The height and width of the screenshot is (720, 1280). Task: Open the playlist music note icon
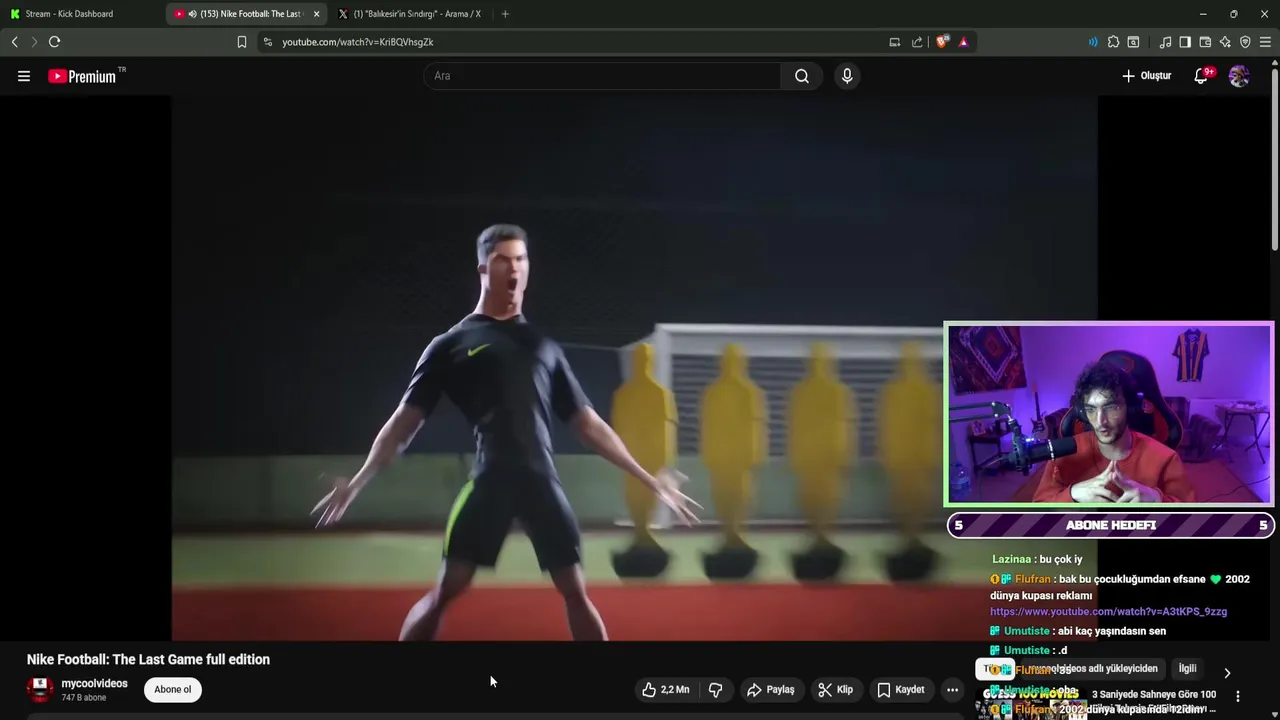[1165, 42]
